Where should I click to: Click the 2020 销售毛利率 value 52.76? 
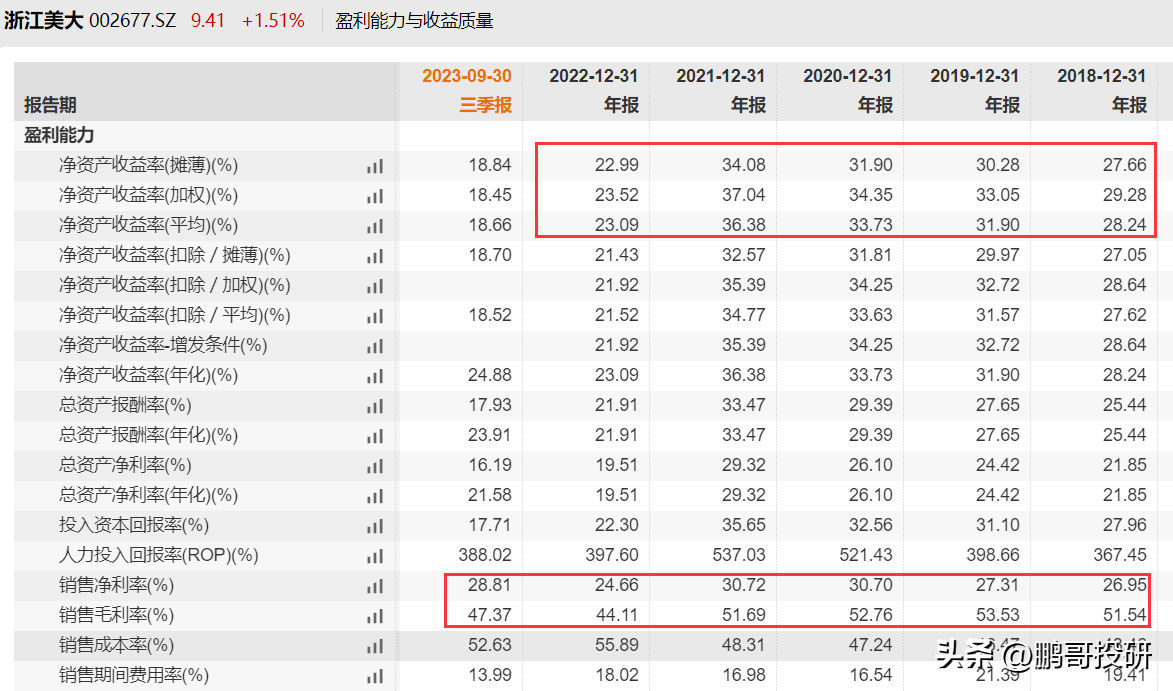click(x=871, y=615)
